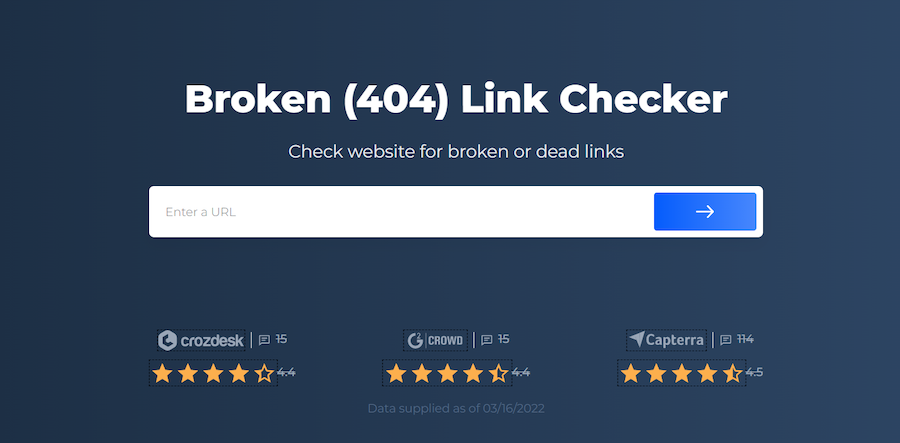Click the Check website for broken links subtitle
The height and width of the screenshot is (443, 900).
(x=456, y=151)
